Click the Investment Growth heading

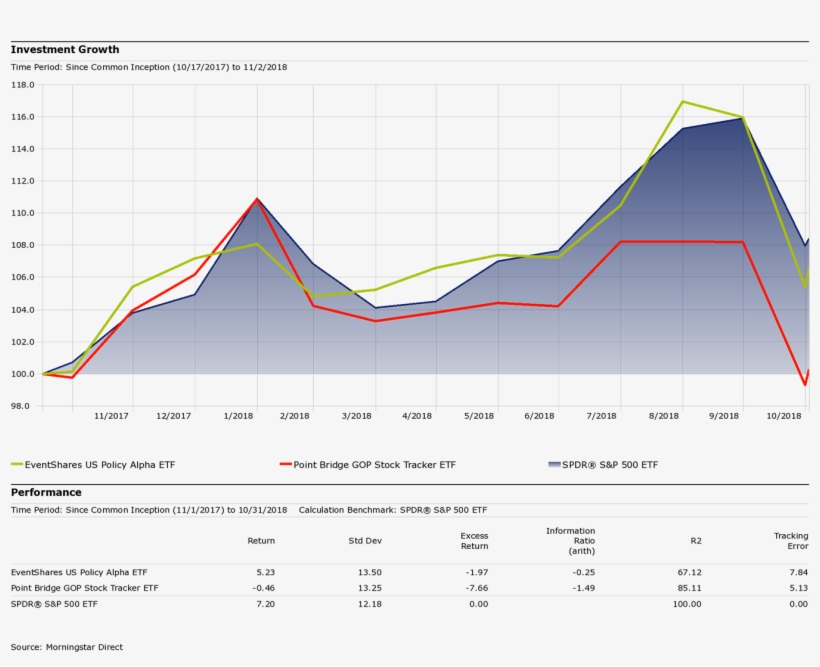[65, 50]
